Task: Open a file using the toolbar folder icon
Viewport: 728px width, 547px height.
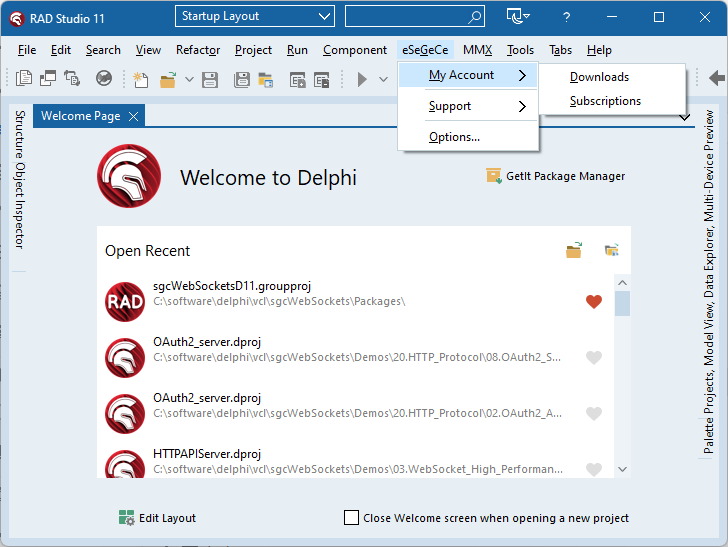Action: 168,79
